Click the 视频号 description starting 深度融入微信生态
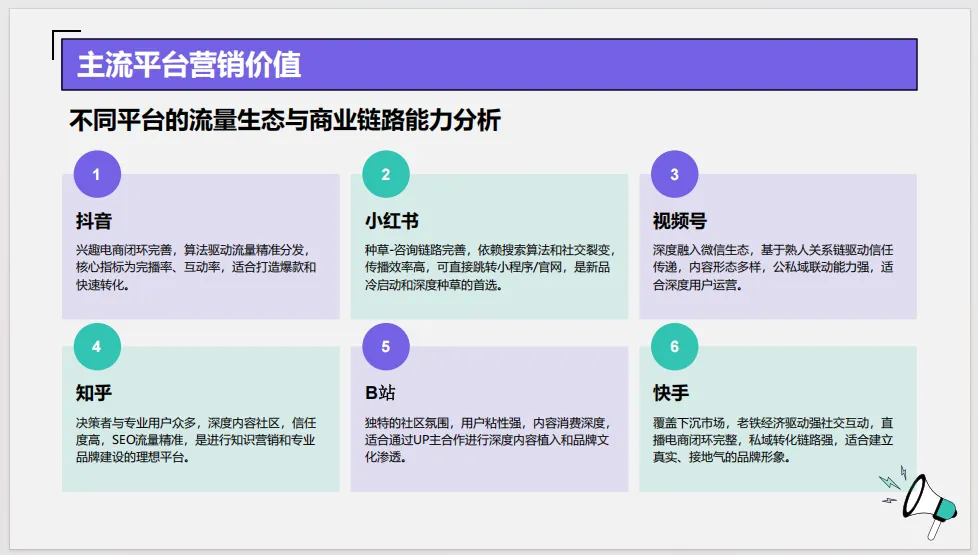The image size is (978, 555). coord(773,268)
